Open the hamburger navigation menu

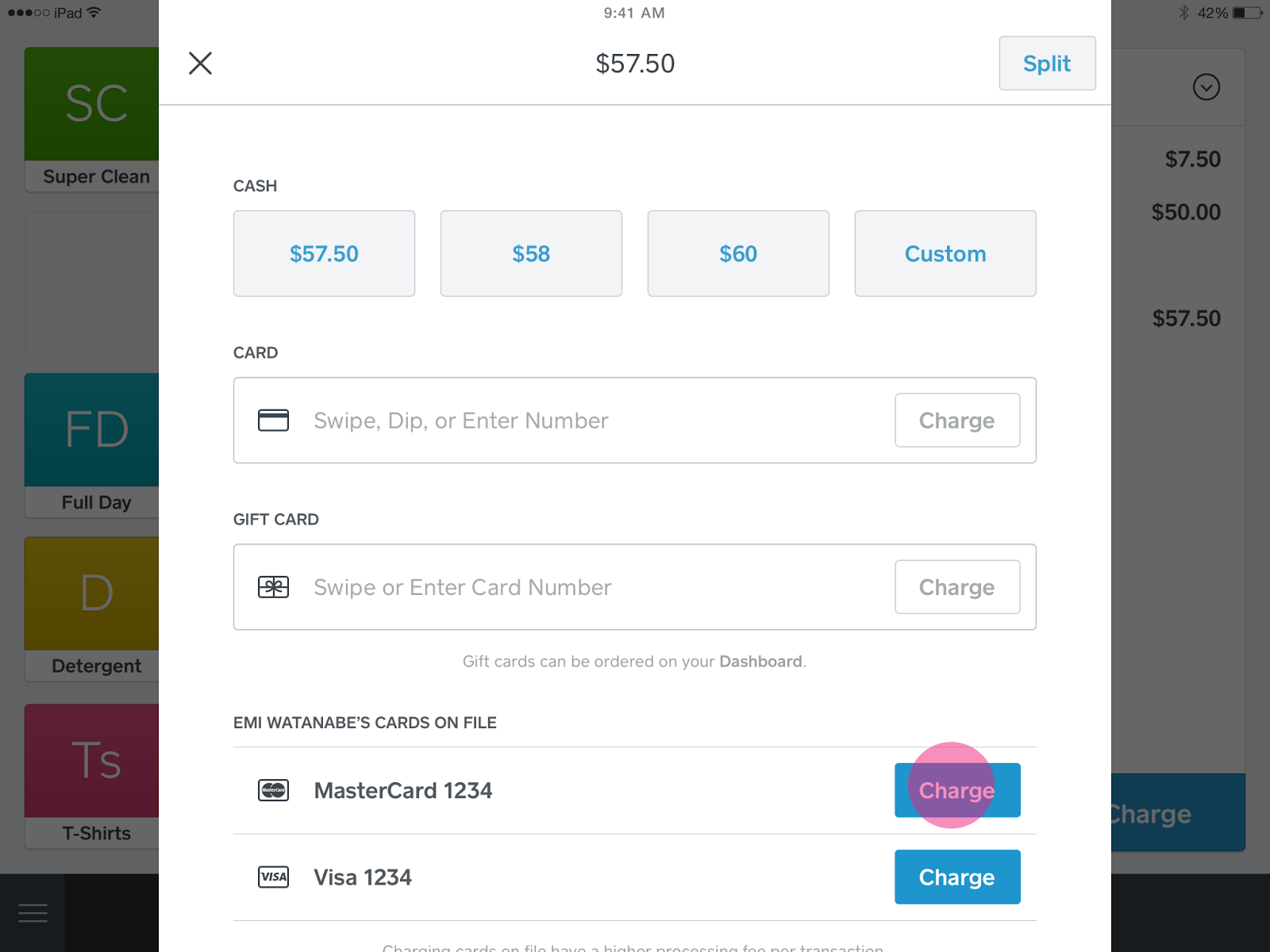[x=33, y=912]
